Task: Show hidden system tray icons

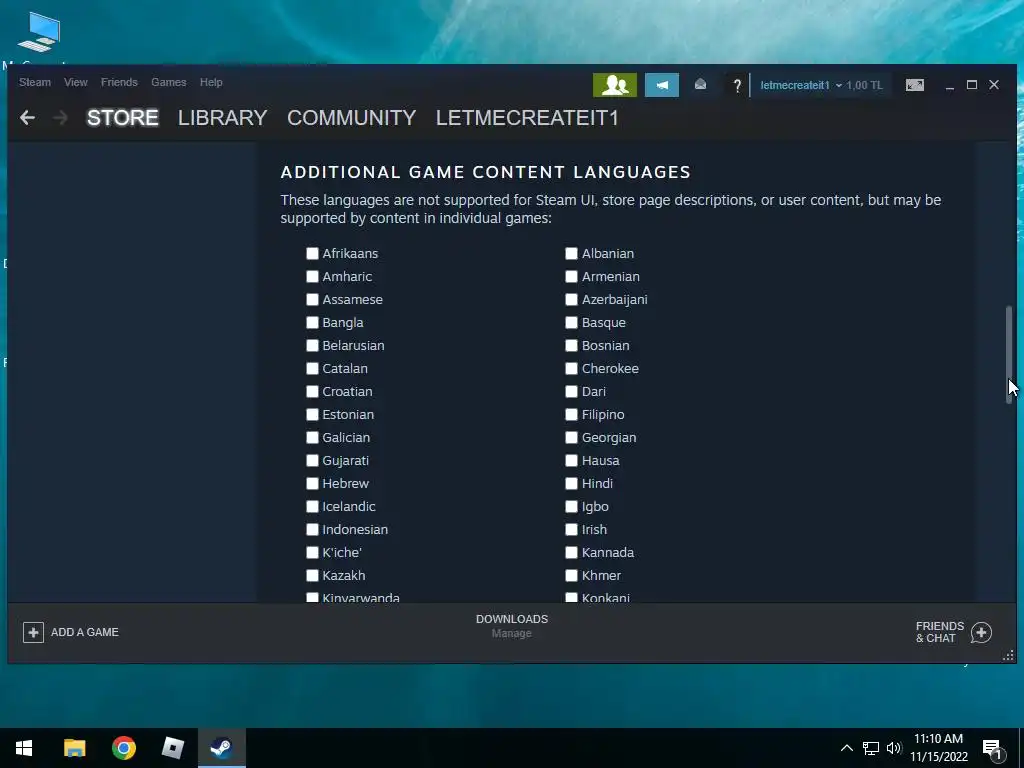Action: (x=846, y=748)
